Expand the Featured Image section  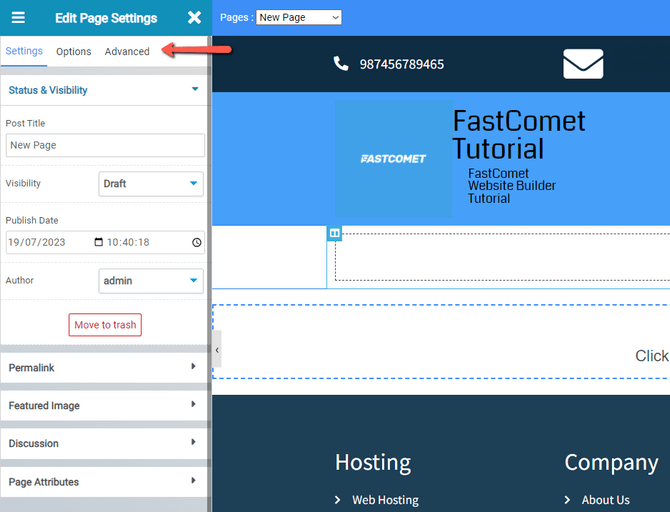[104, 406]
